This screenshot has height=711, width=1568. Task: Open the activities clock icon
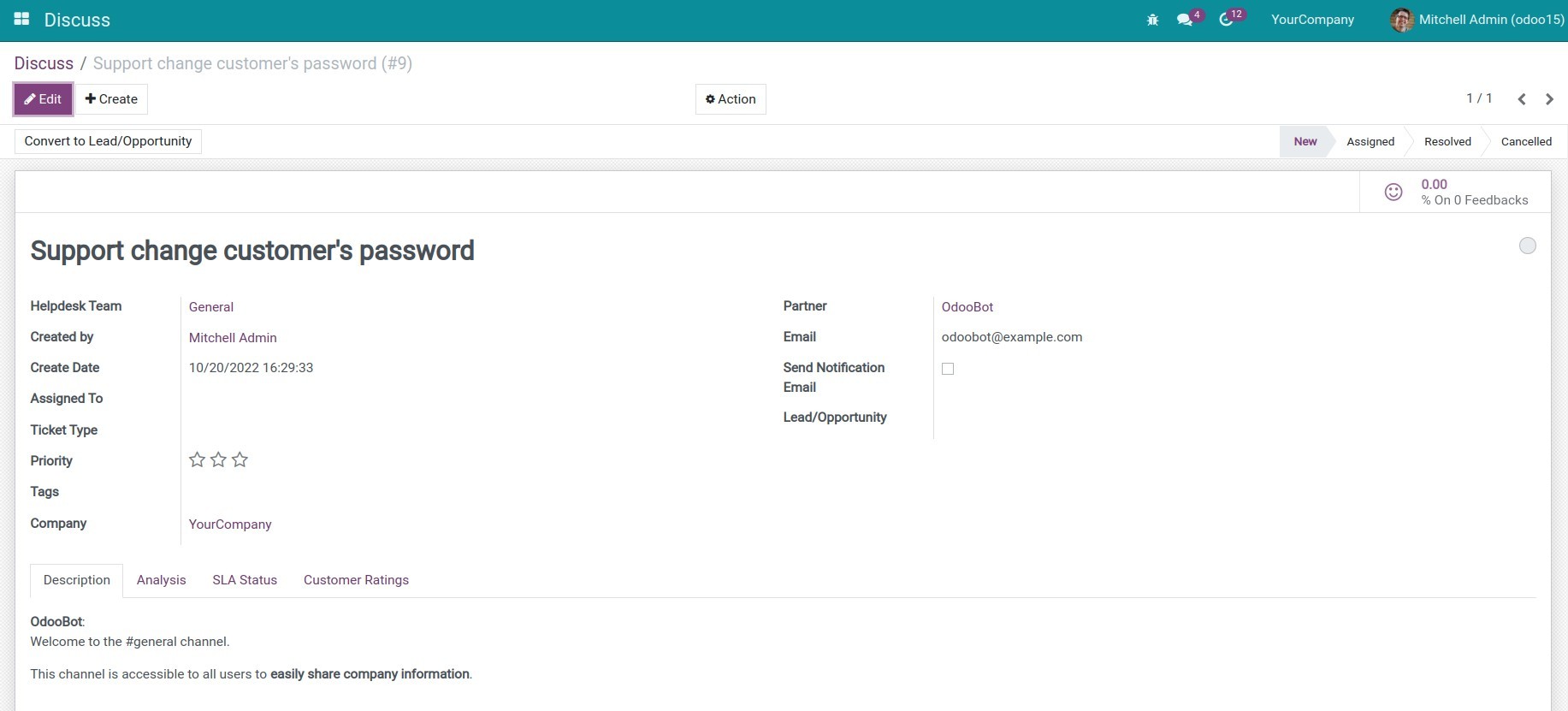point(1226,20)
